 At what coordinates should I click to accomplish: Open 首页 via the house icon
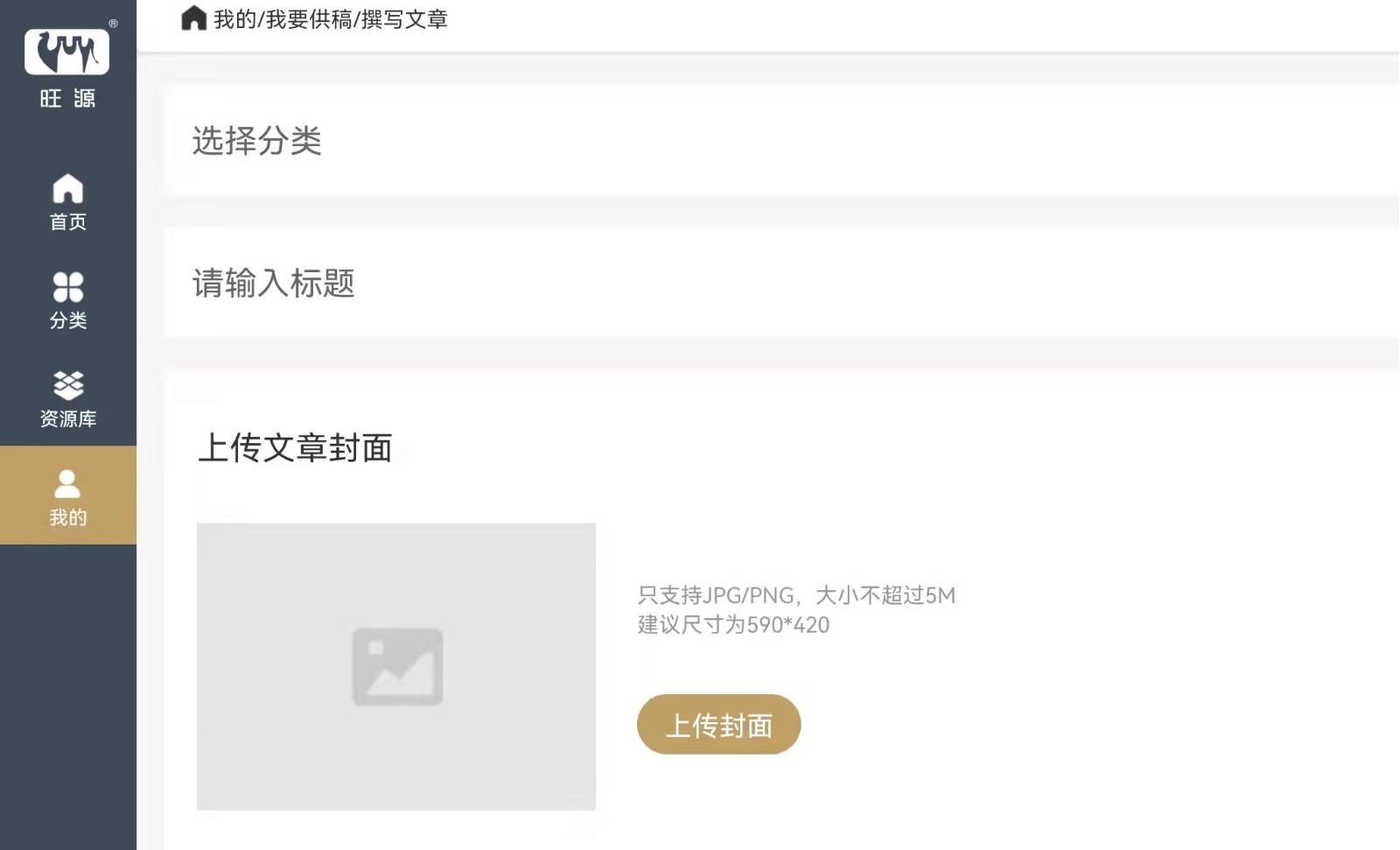[68, 188]
